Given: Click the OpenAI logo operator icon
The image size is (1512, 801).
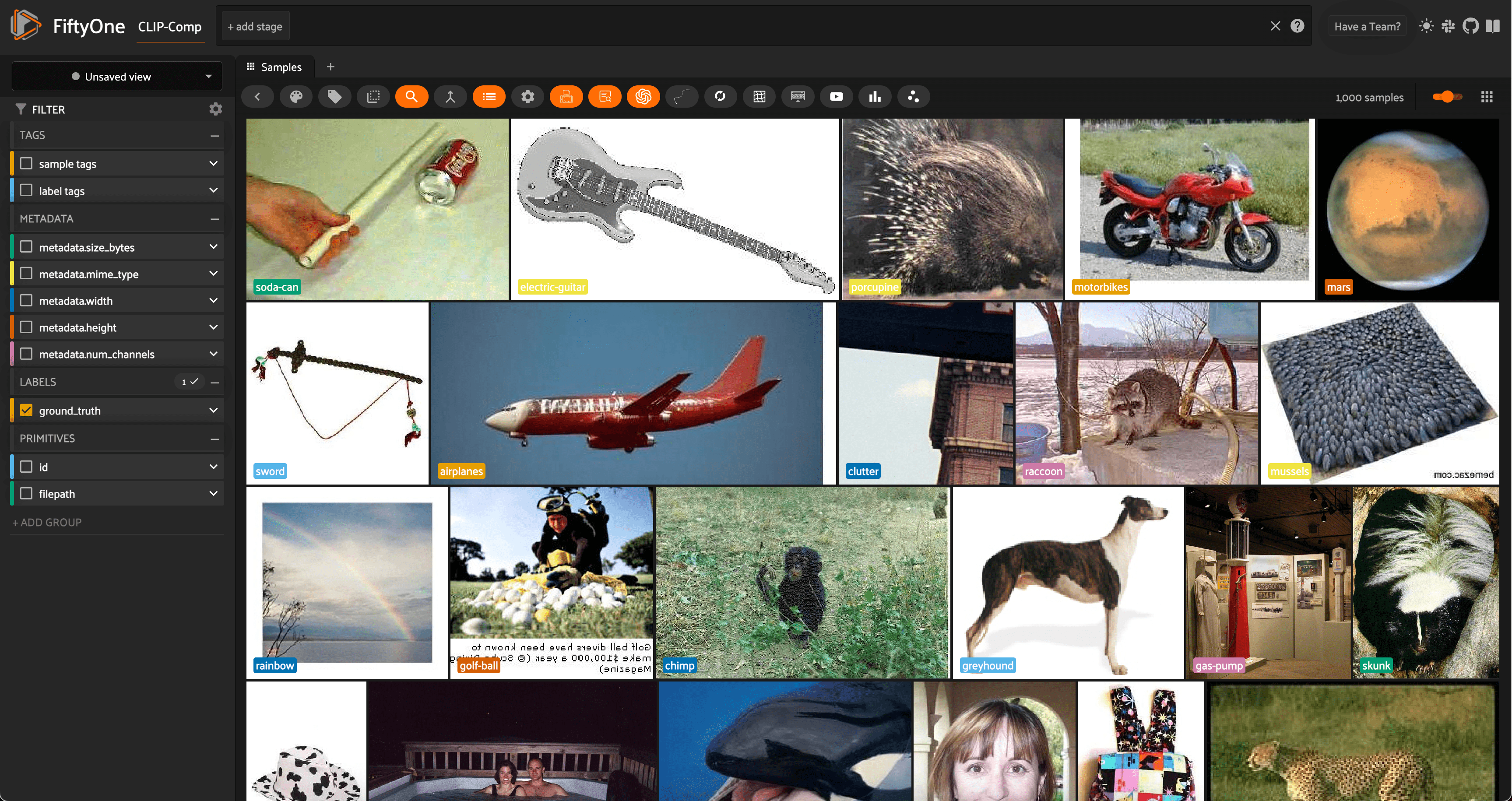Looking at the screenshot, I should tap(643, 97).
